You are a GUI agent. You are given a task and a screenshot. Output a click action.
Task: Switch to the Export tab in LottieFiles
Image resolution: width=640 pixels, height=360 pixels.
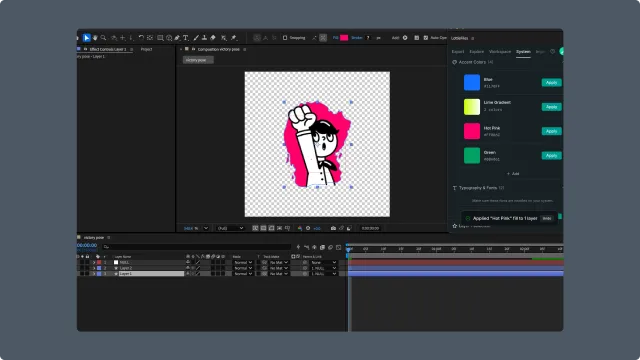pyautogui.click(x=458, y=51)
